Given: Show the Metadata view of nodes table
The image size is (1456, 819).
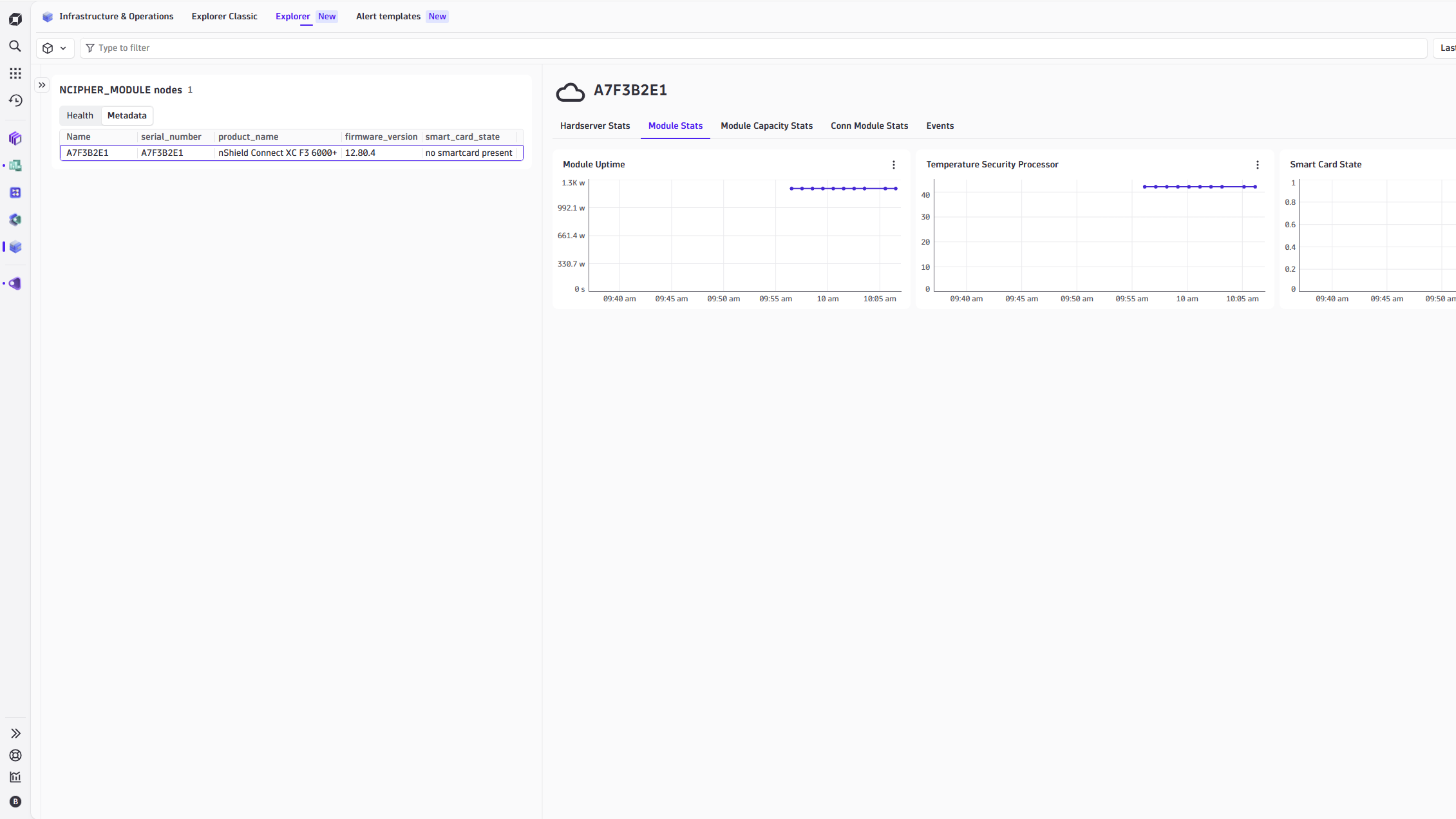Looking at the screenshot, I should click(127, 116).
